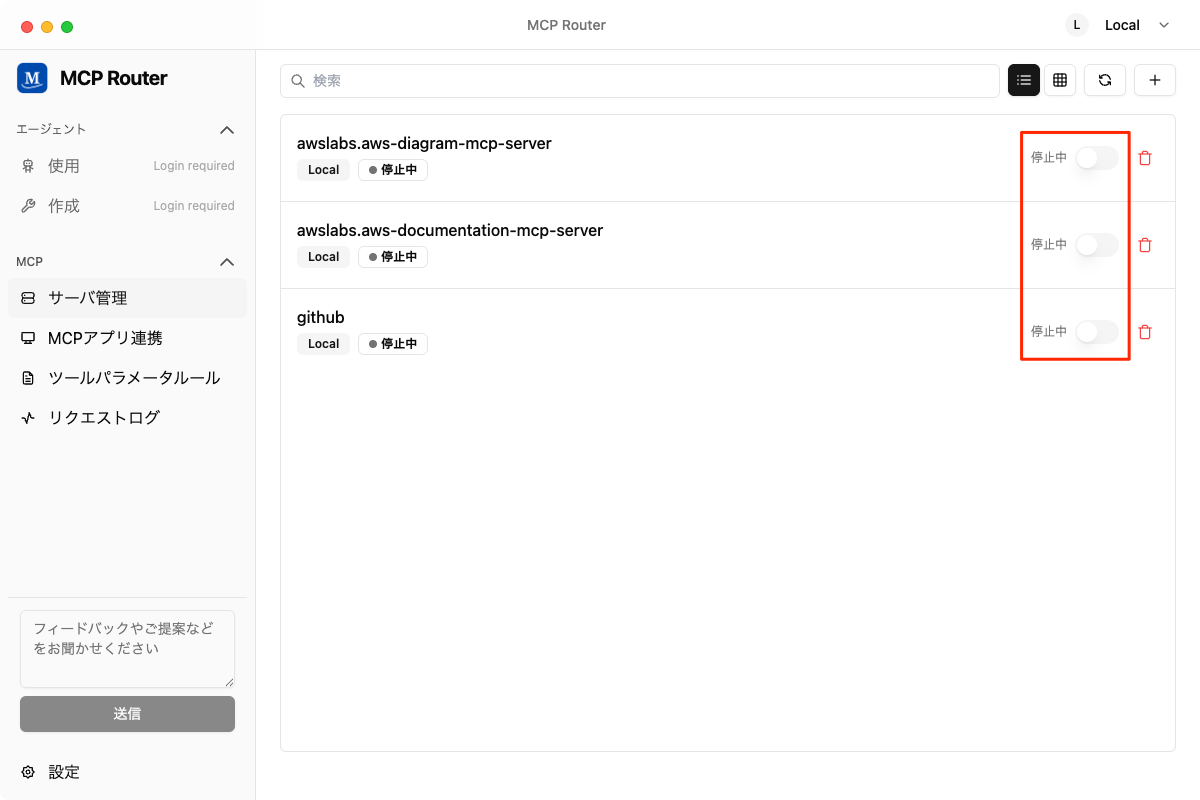The width and height of the screenshot is (1200, 800).
Task: Click Login required beside 作成
Action: pyautogui.click(x=194, y=206)
